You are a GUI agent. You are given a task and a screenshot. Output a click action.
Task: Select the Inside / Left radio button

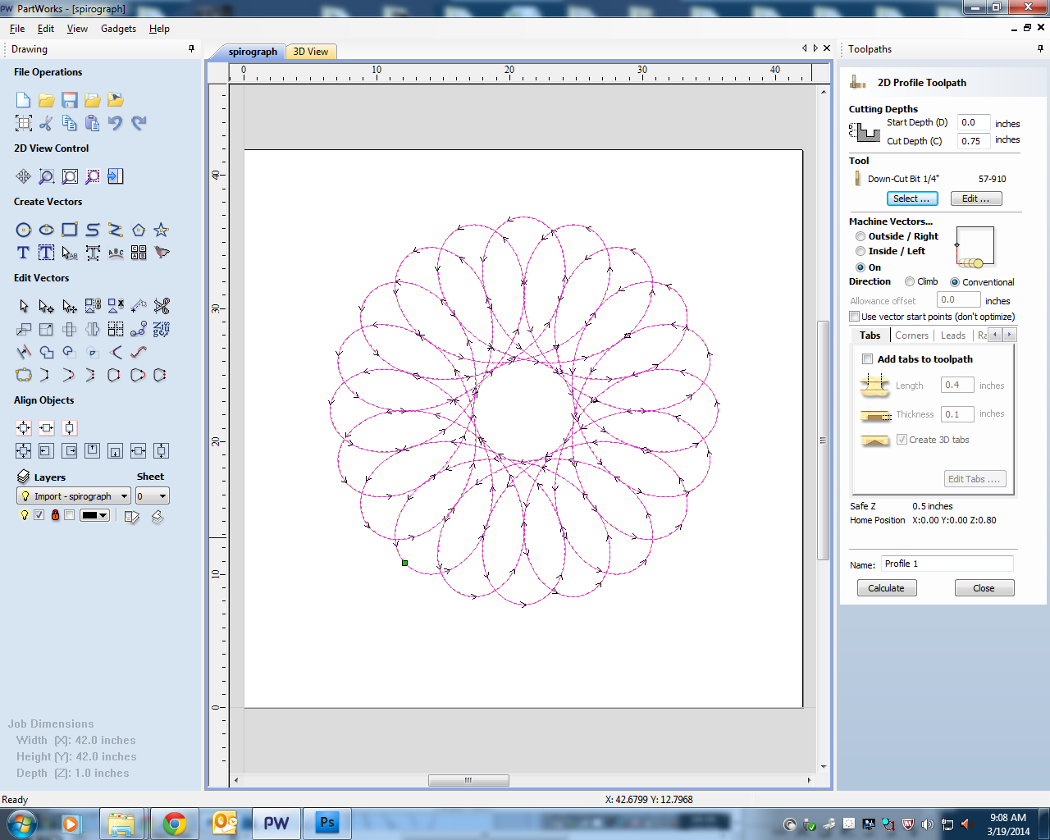tap(860, 251)
